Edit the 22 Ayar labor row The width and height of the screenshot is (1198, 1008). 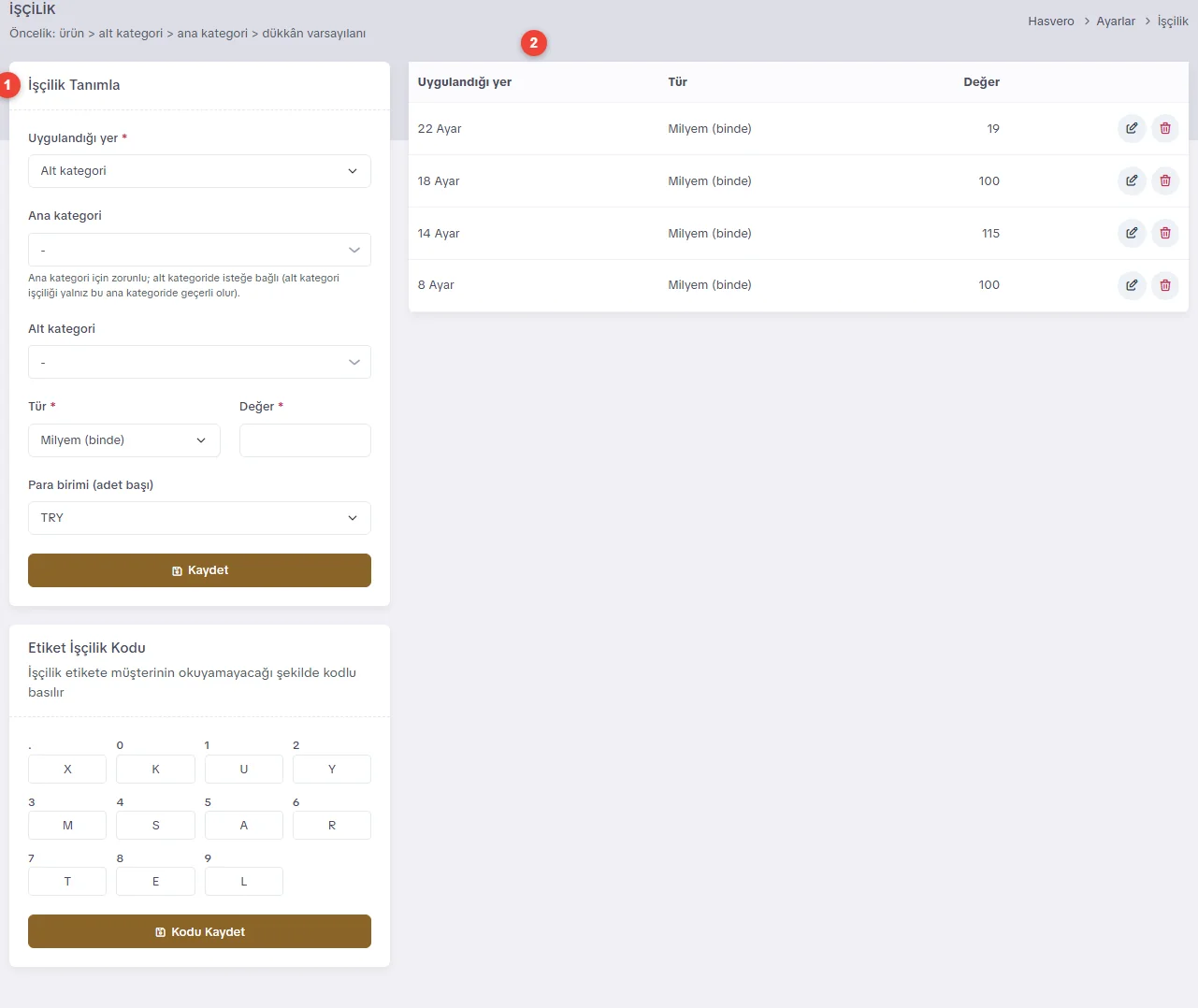coord(1132,128)
